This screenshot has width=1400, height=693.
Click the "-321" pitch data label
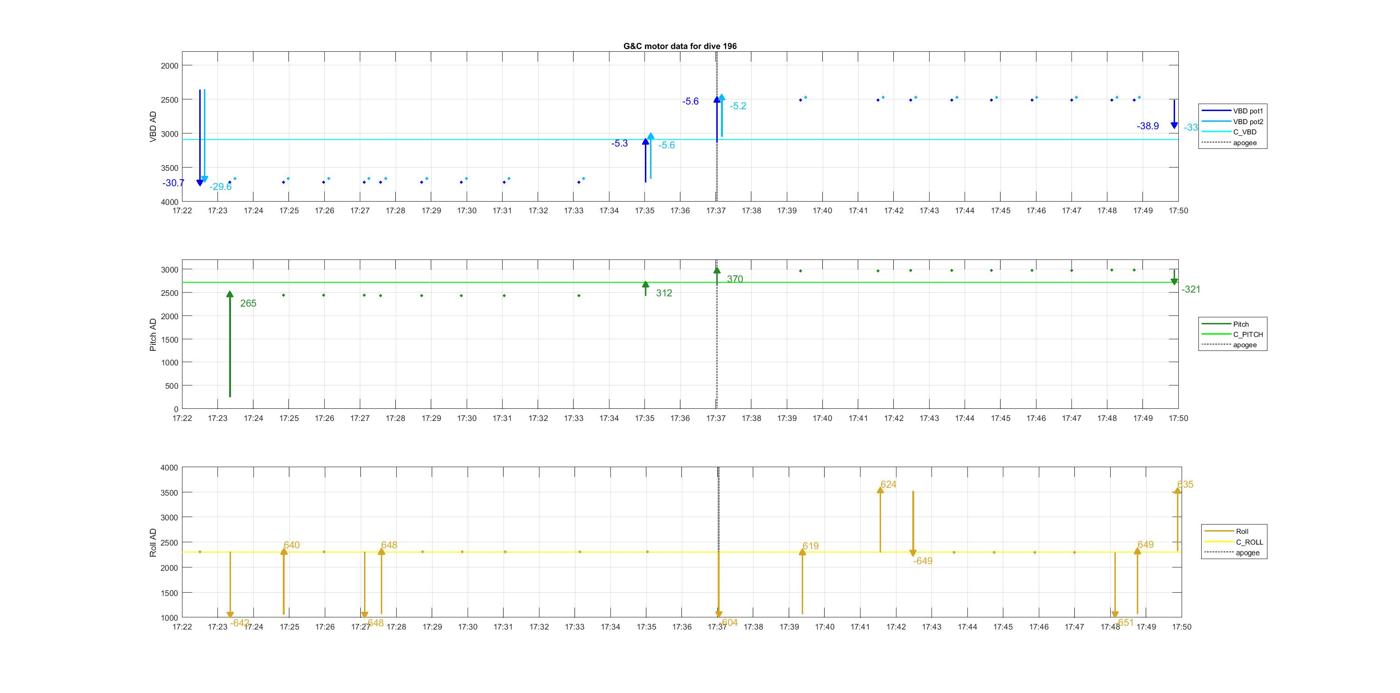(x=1191, y=290)
